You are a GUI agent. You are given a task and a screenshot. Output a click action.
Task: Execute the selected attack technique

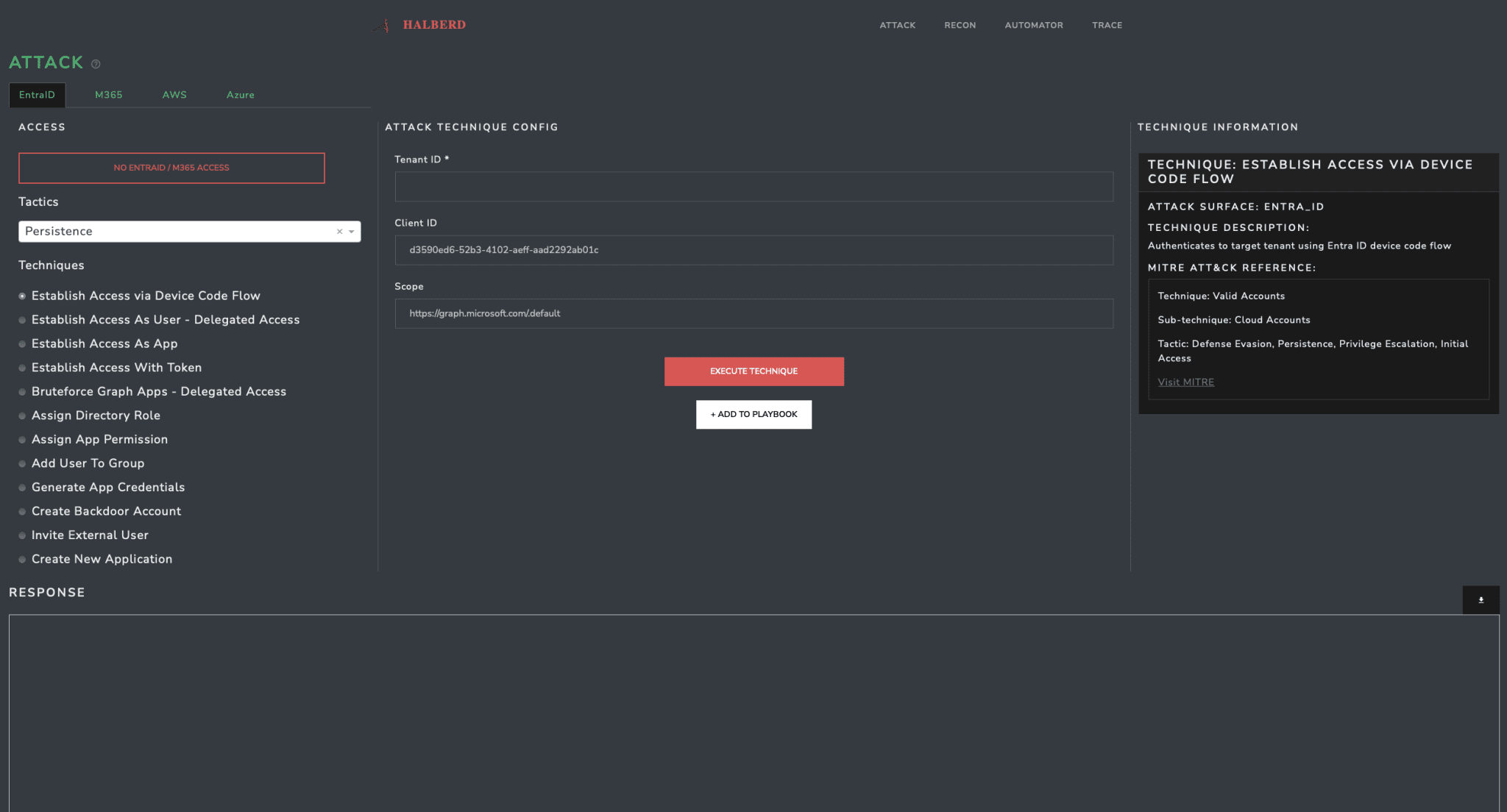754,371
